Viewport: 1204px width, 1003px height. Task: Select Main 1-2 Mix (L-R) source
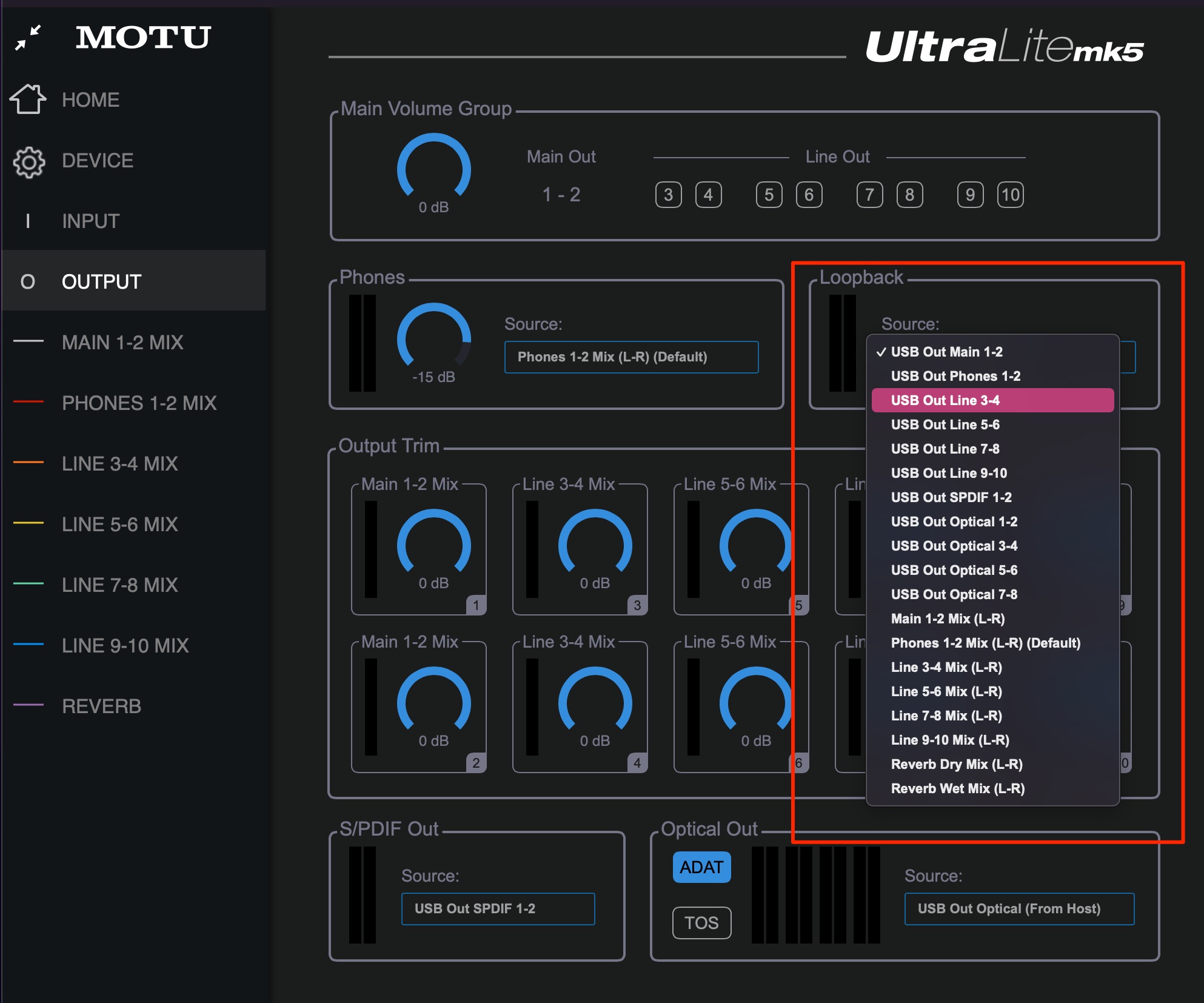(993, 619)
